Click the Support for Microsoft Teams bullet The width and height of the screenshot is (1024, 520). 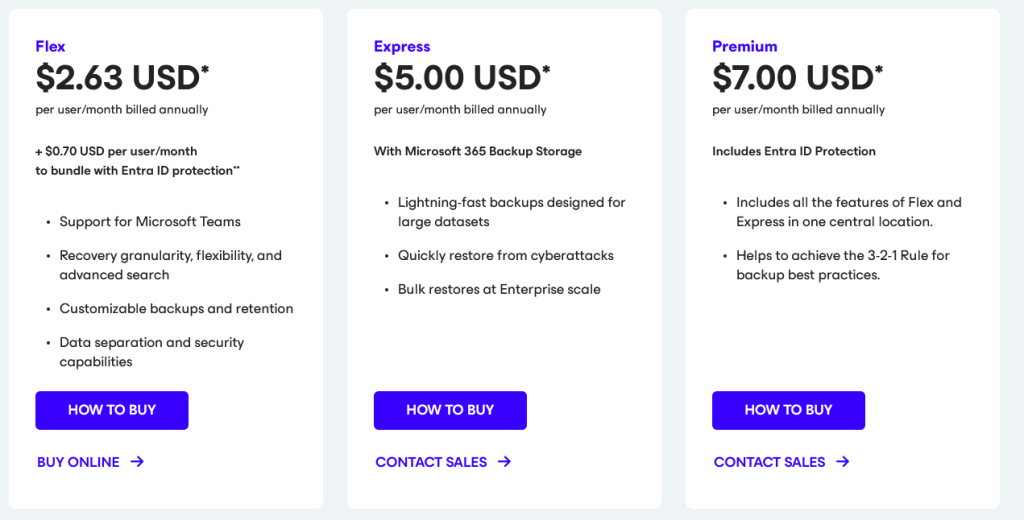click(150, 221)
